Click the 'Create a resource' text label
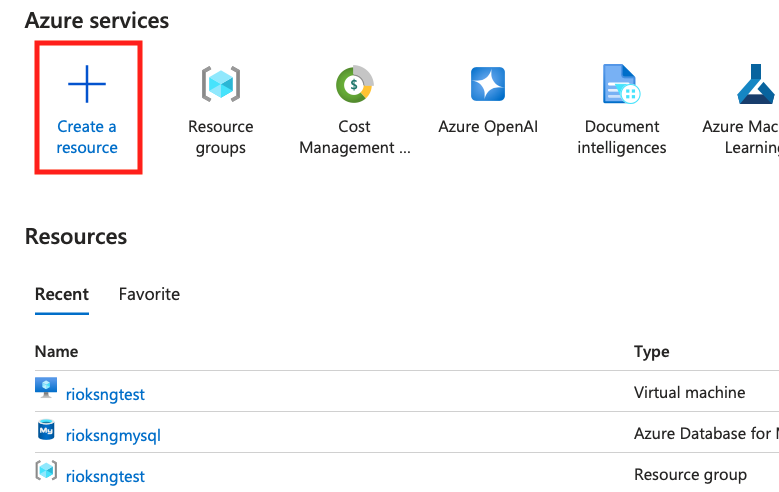779x492 pixels. tap(87, 137)
